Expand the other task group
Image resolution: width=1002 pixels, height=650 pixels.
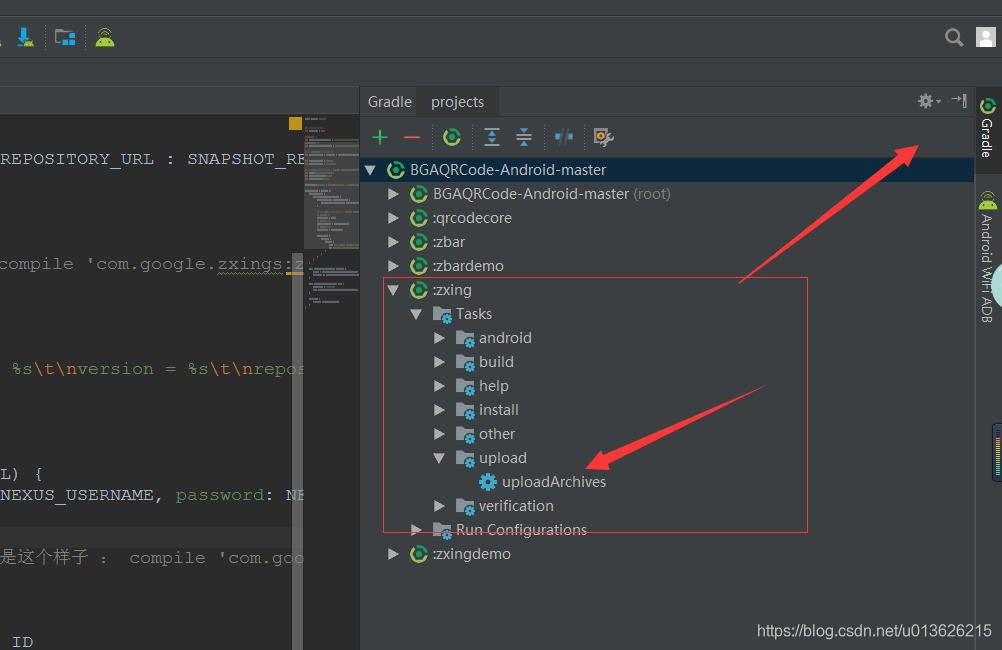[x=440, y=434]
